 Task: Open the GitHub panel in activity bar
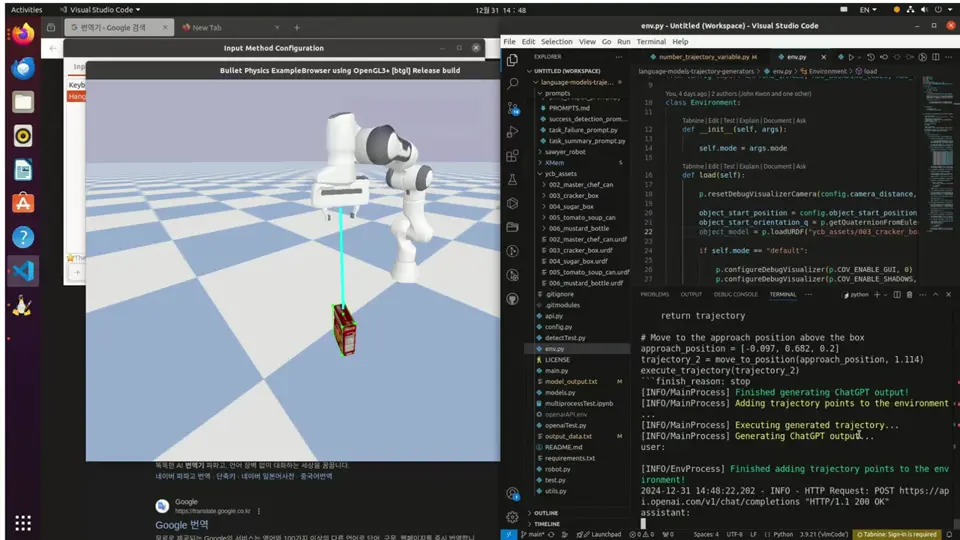click(512, 299)
